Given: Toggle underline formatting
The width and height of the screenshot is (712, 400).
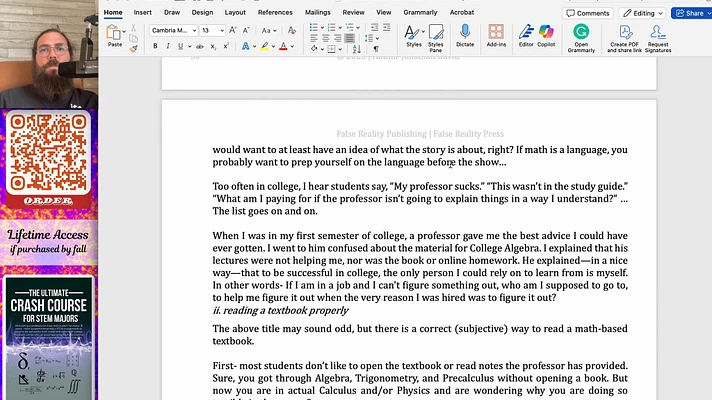Looking at the screenshot, I should click(x=180, y=46).
